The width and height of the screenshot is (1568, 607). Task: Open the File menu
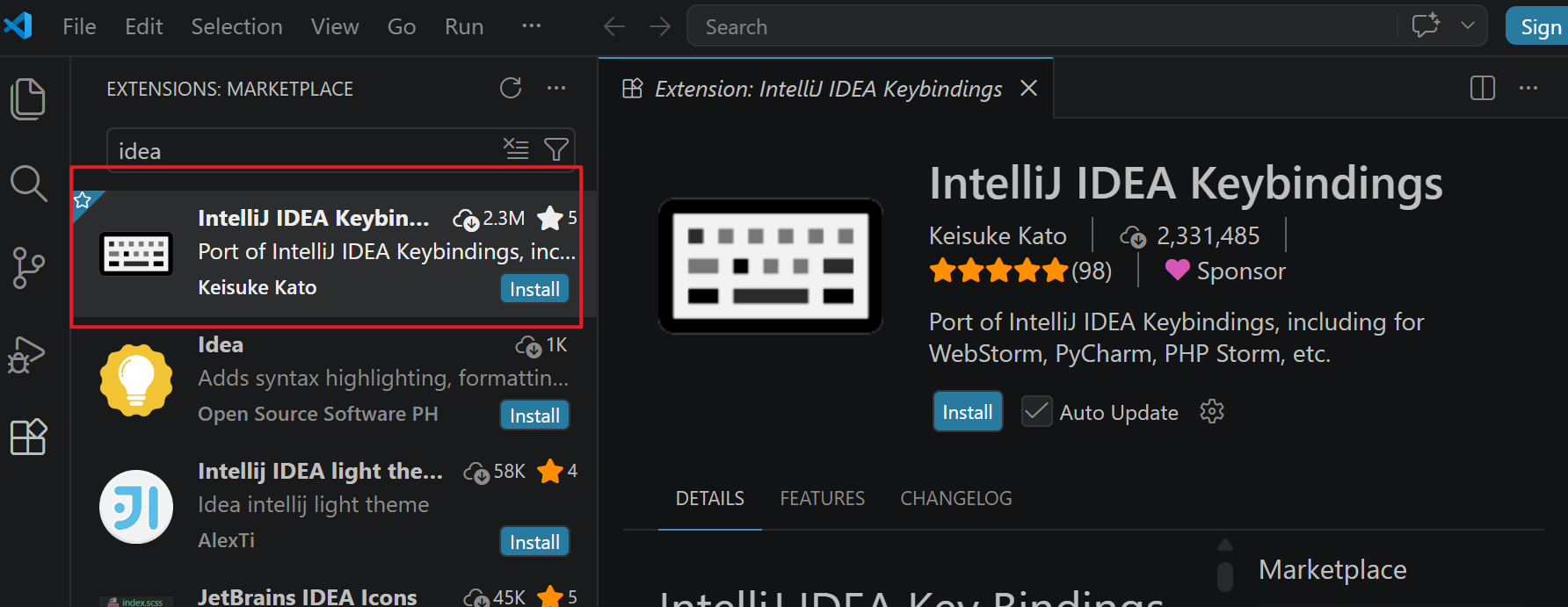tap(79, 27)
